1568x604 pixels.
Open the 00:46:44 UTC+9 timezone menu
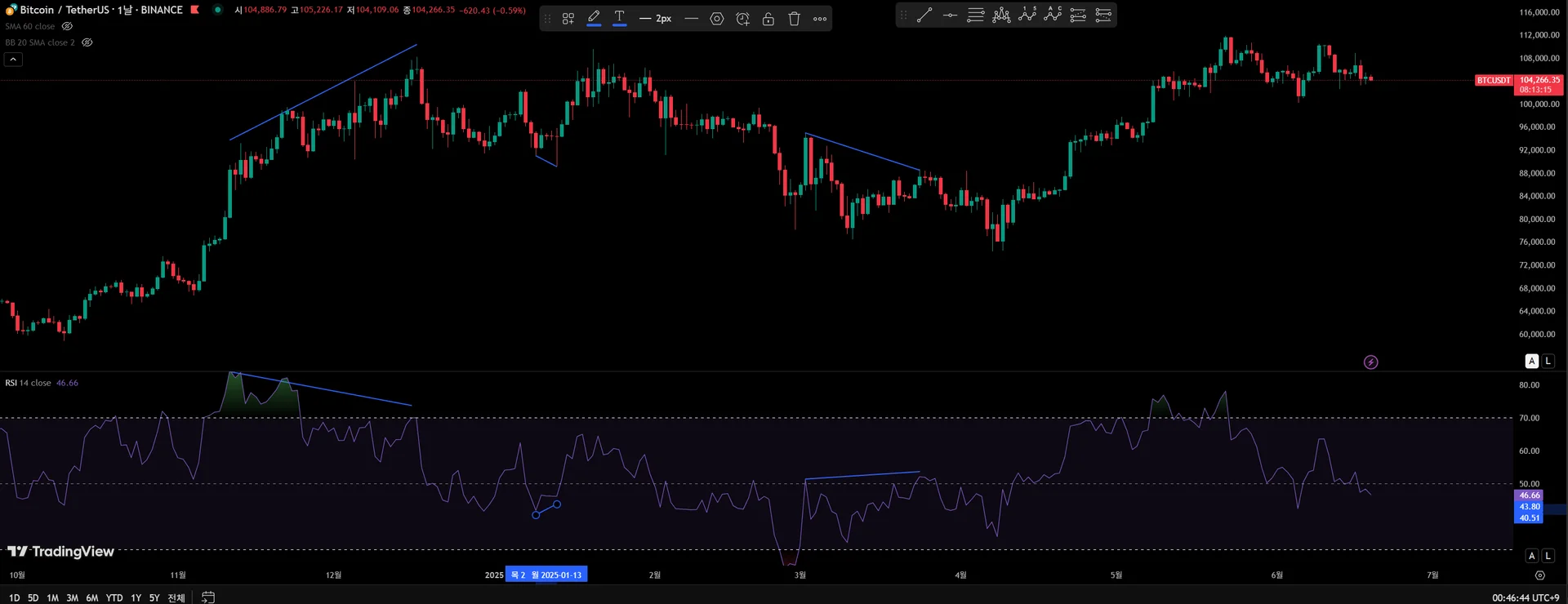tap(1526, 598)
